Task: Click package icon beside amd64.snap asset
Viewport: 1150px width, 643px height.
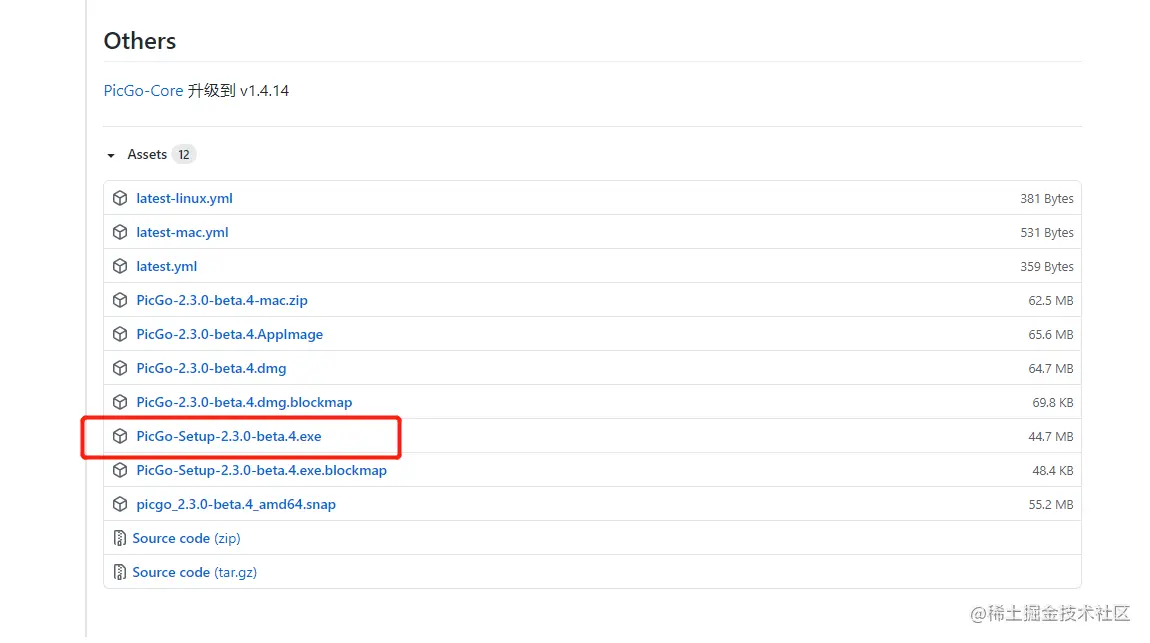Action: click(120, 504)
